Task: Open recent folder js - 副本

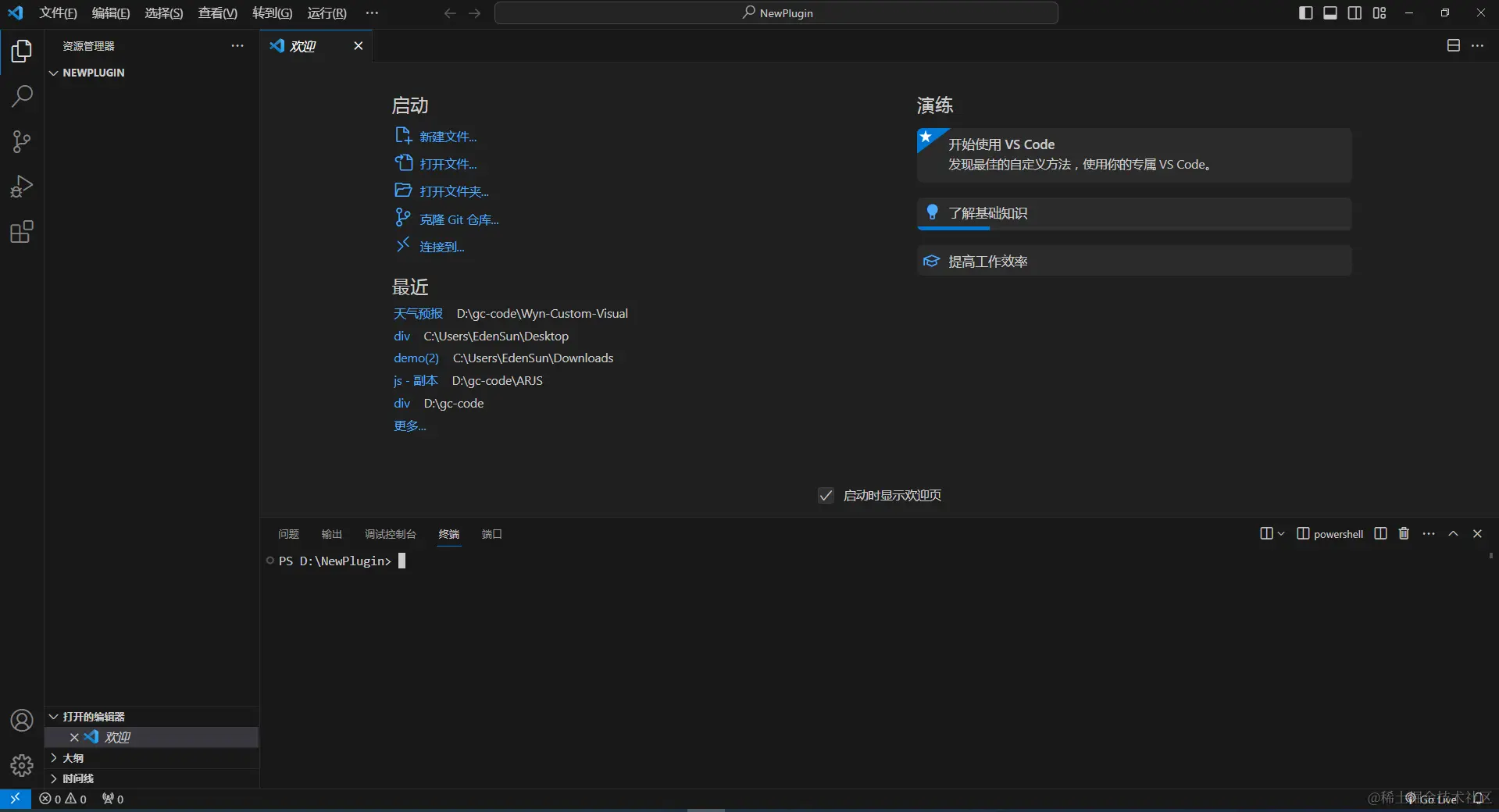Action: click(x=416, y=380)
